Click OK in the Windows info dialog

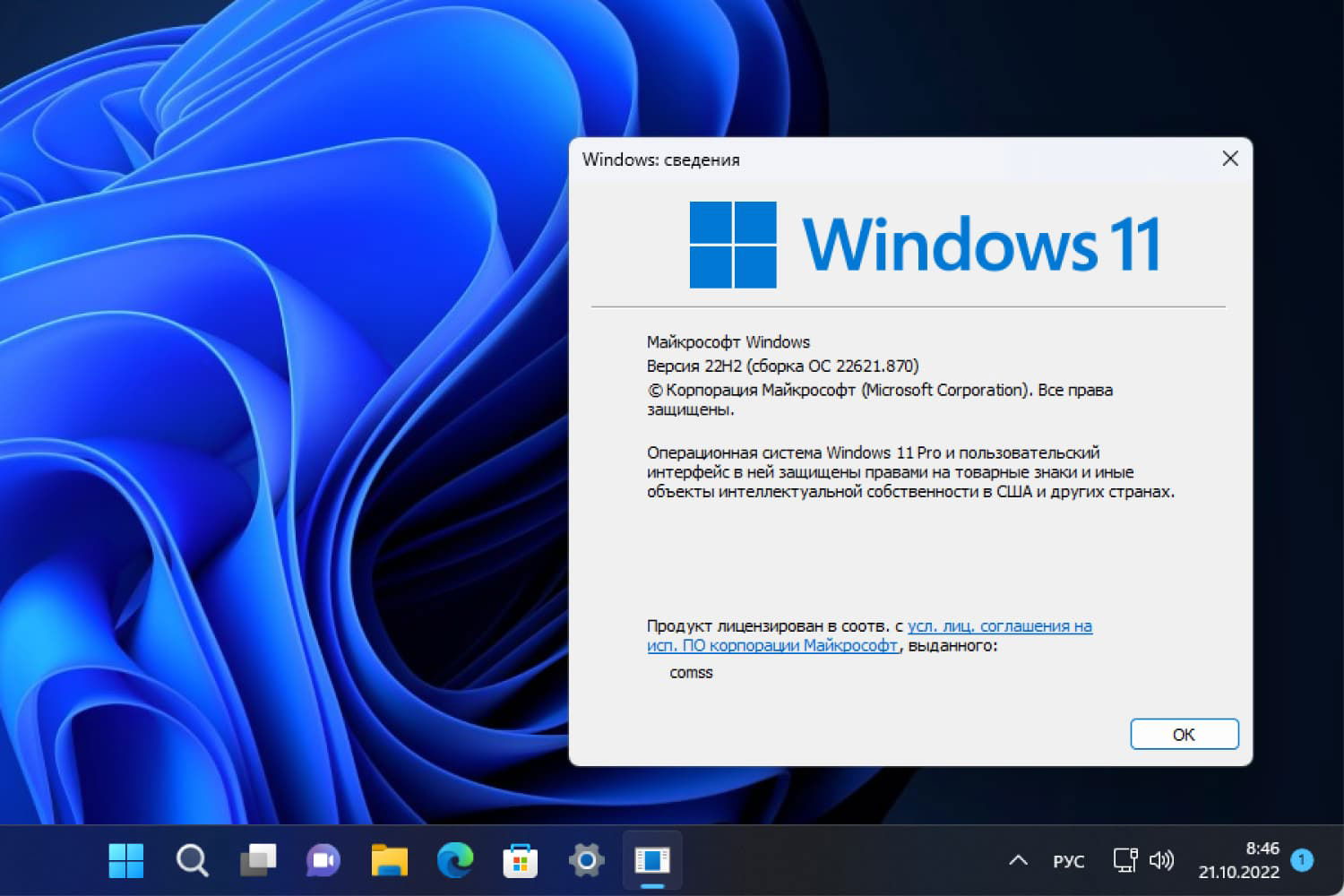pyautogui.click(x=1185, y=735)
